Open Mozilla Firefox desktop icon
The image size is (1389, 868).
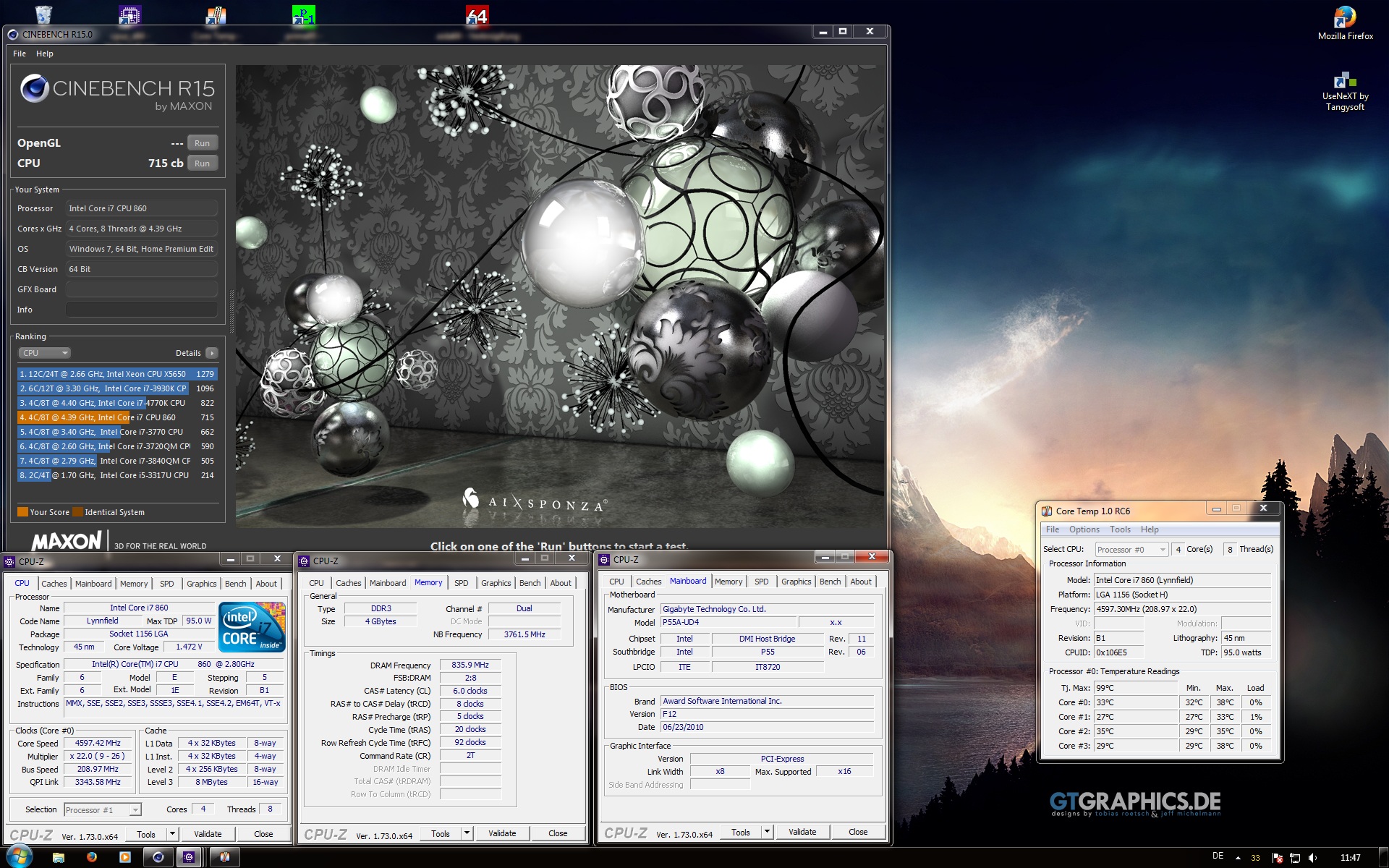click(1345, 22)
